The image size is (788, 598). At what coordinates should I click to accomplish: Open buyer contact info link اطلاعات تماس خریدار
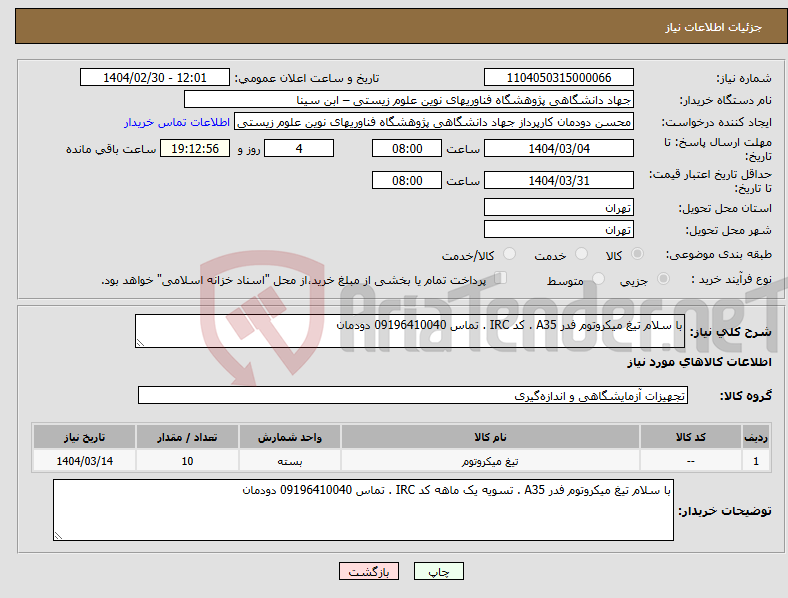(177, 122)
